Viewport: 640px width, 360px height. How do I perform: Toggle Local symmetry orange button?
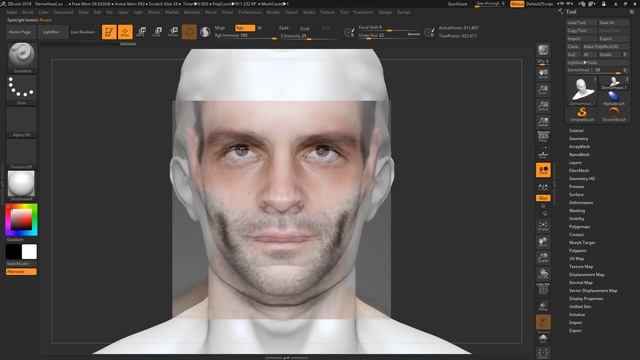tap(543, 170)
